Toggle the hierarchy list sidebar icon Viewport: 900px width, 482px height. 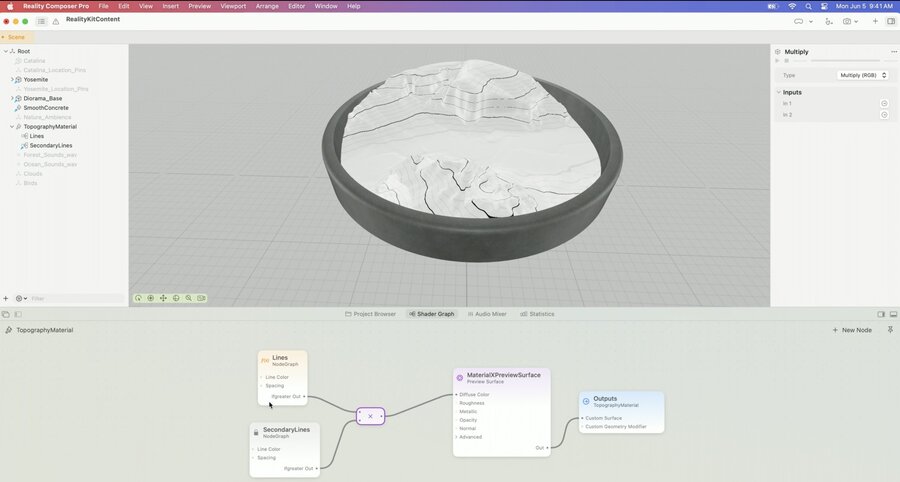pos(41,21)
